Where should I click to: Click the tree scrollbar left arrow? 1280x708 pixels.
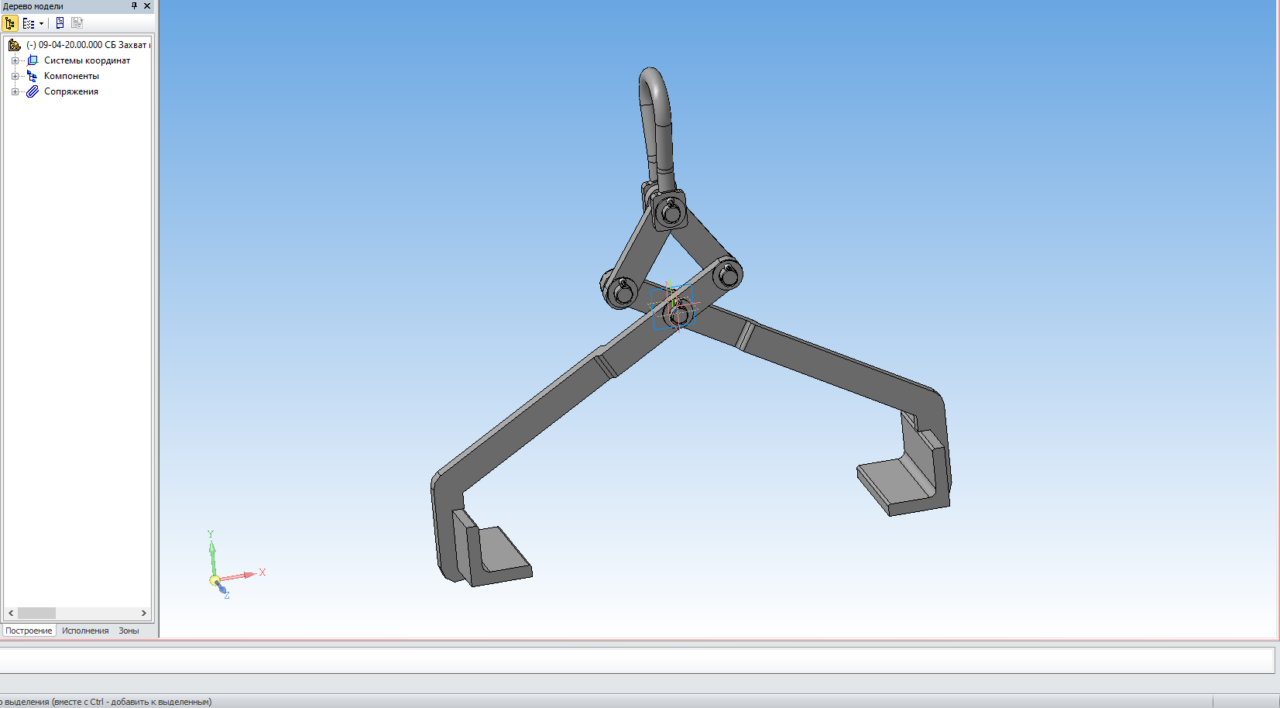(x=10, y=613)
